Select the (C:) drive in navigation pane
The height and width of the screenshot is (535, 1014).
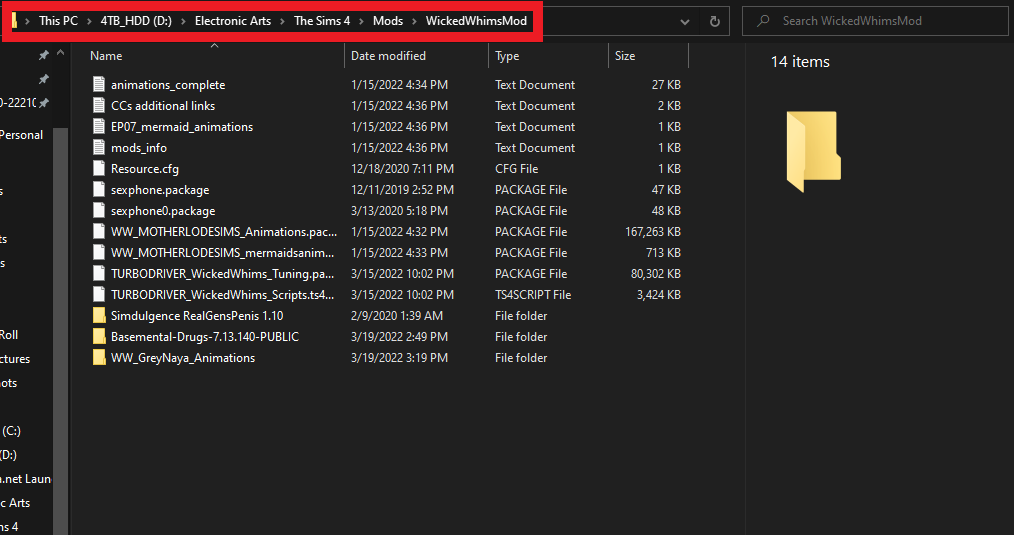(x=11, y=431)
